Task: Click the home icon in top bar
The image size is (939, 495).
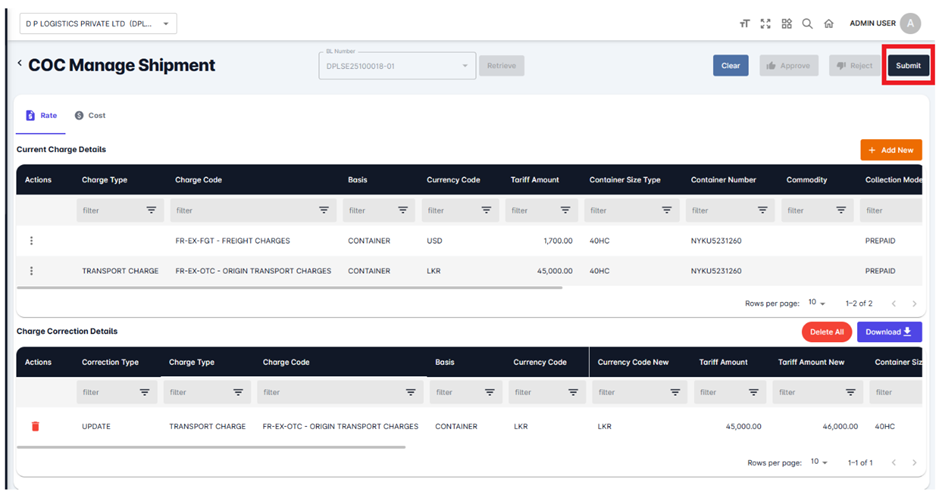Action: (x=828, y=24)
